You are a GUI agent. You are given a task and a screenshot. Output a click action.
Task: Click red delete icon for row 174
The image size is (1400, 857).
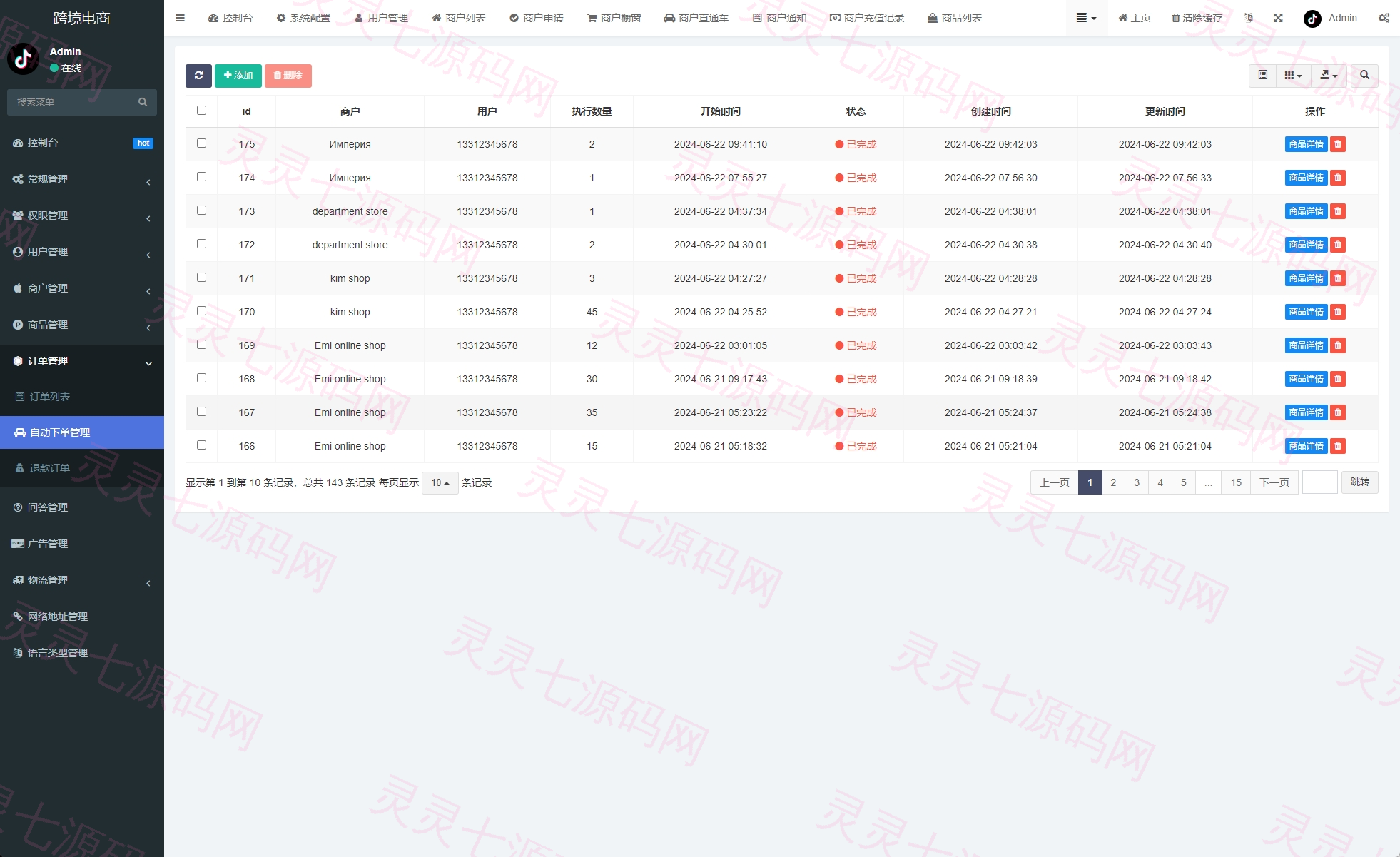[x=1338, y=178]
